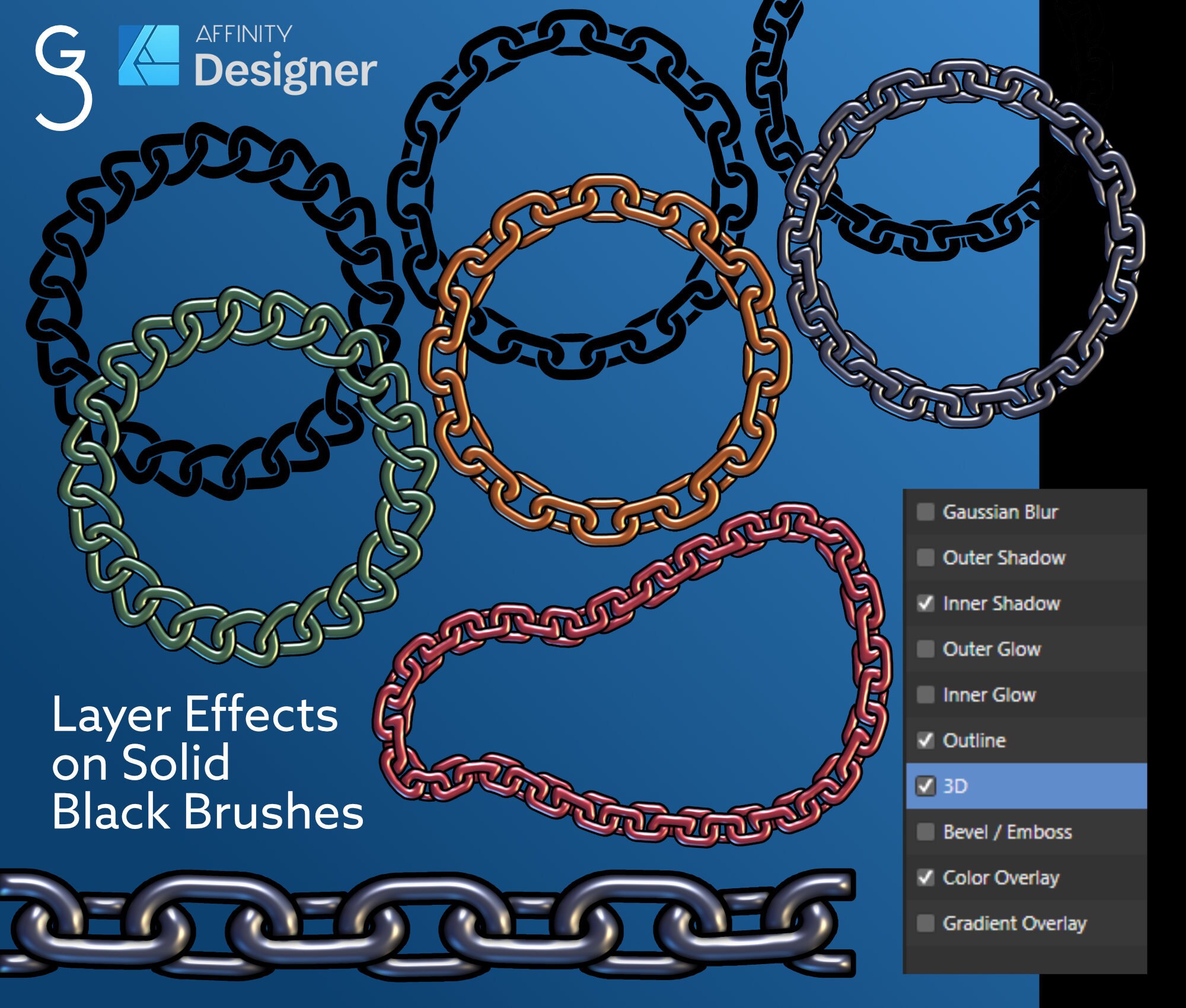Viewport: 1186px width, 1008px height.
Task: Select the Inner Shadow effect label
Action: [1002, 603]
